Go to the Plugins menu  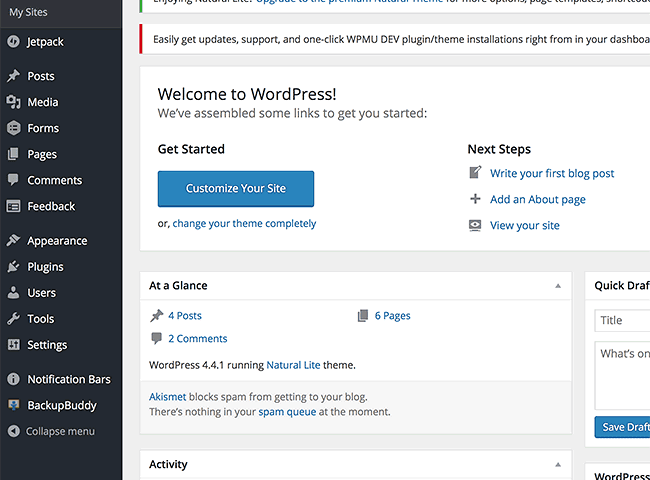pos(46,267)
